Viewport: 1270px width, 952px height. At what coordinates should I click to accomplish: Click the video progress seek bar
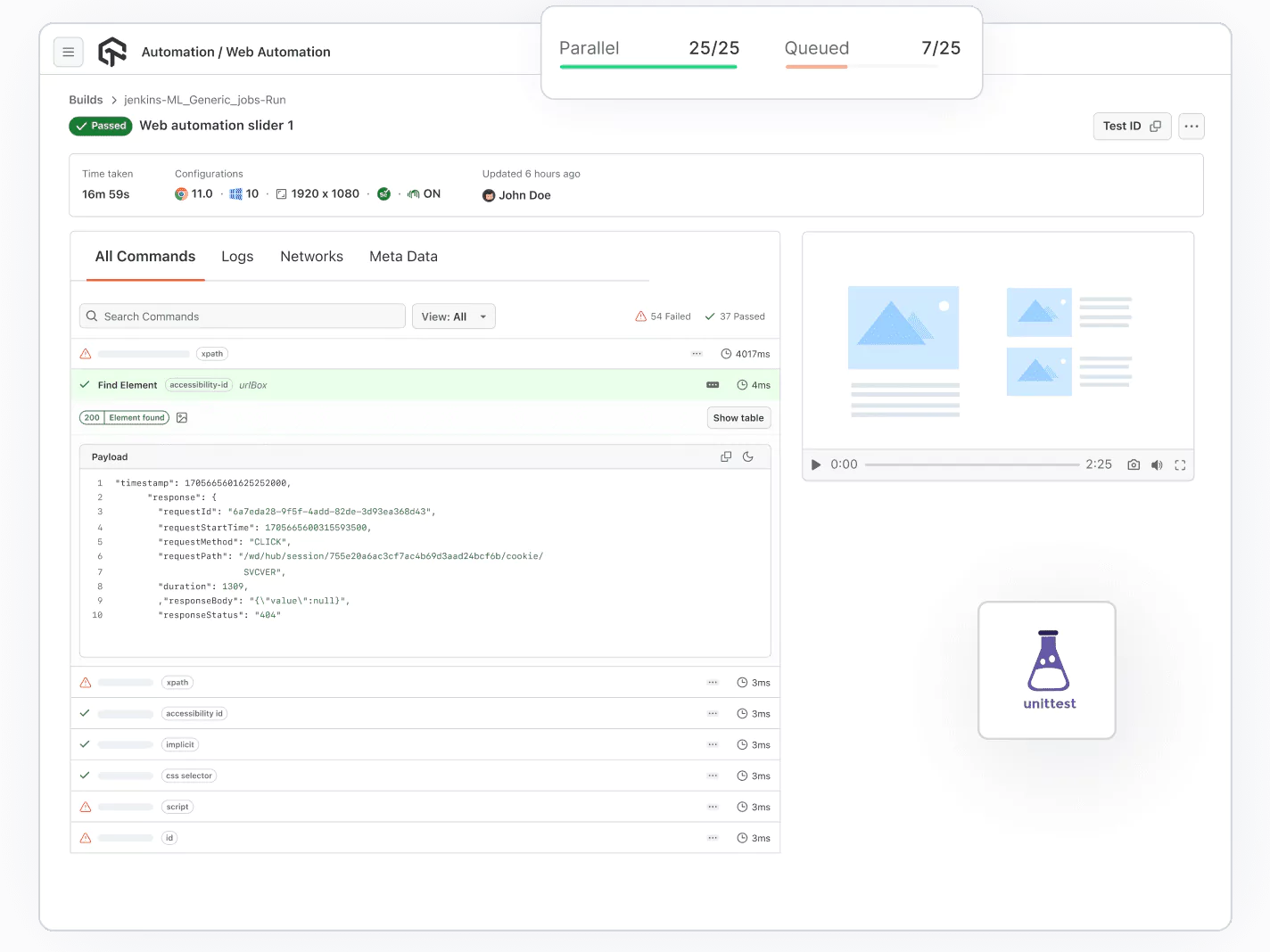[971, 464]
